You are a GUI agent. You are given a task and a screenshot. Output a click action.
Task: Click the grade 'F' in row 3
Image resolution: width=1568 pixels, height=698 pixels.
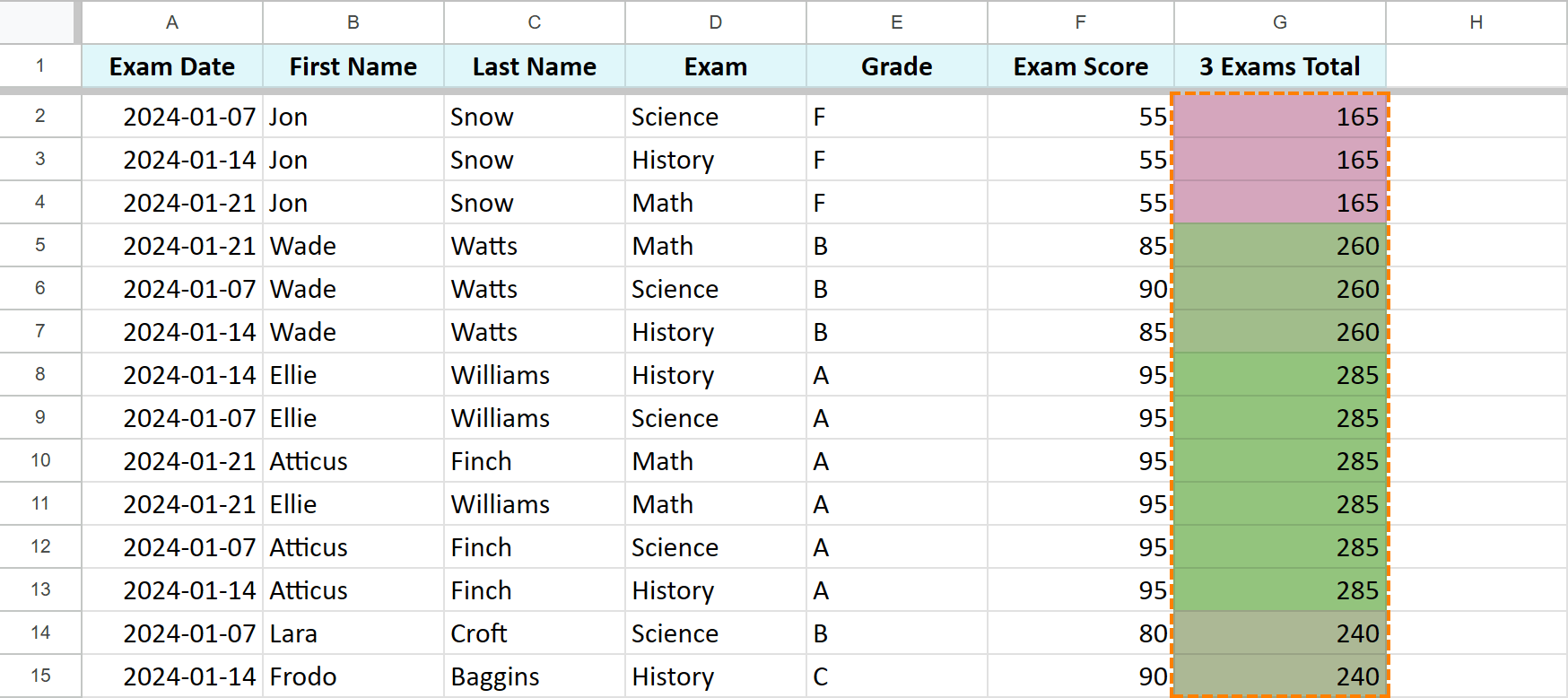[895, 159]
